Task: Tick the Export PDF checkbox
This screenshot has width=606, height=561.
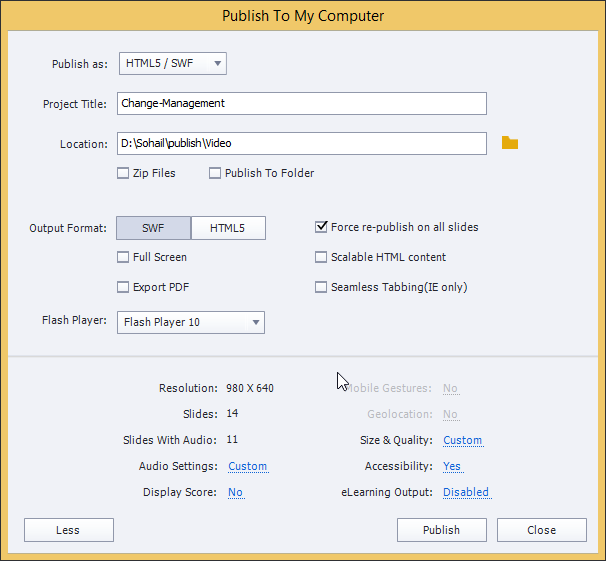Action: click(123, 287)
